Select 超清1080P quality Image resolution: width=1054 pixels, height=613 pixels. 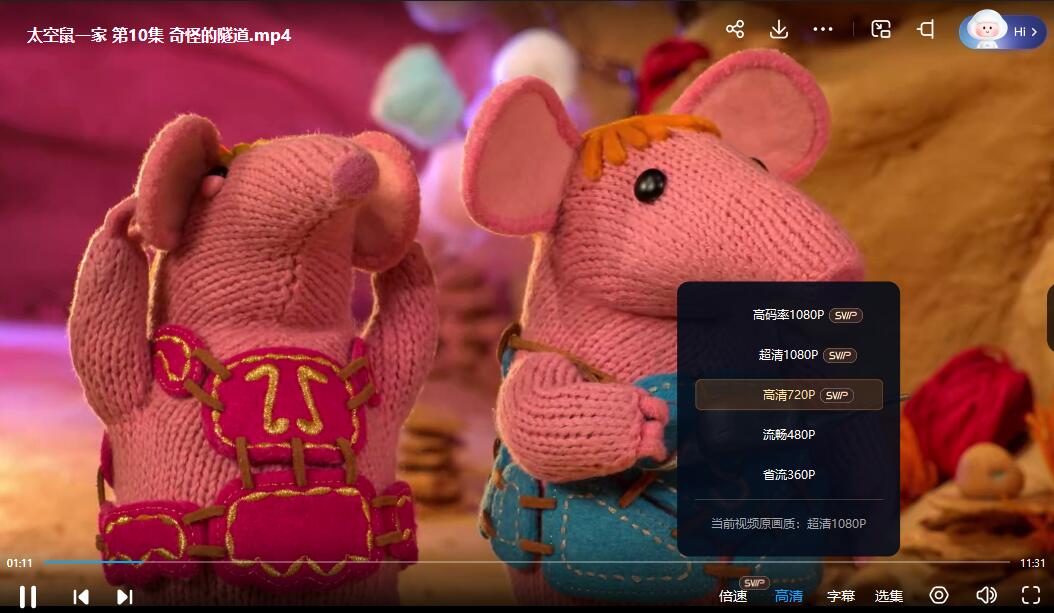tap(788, 355)
